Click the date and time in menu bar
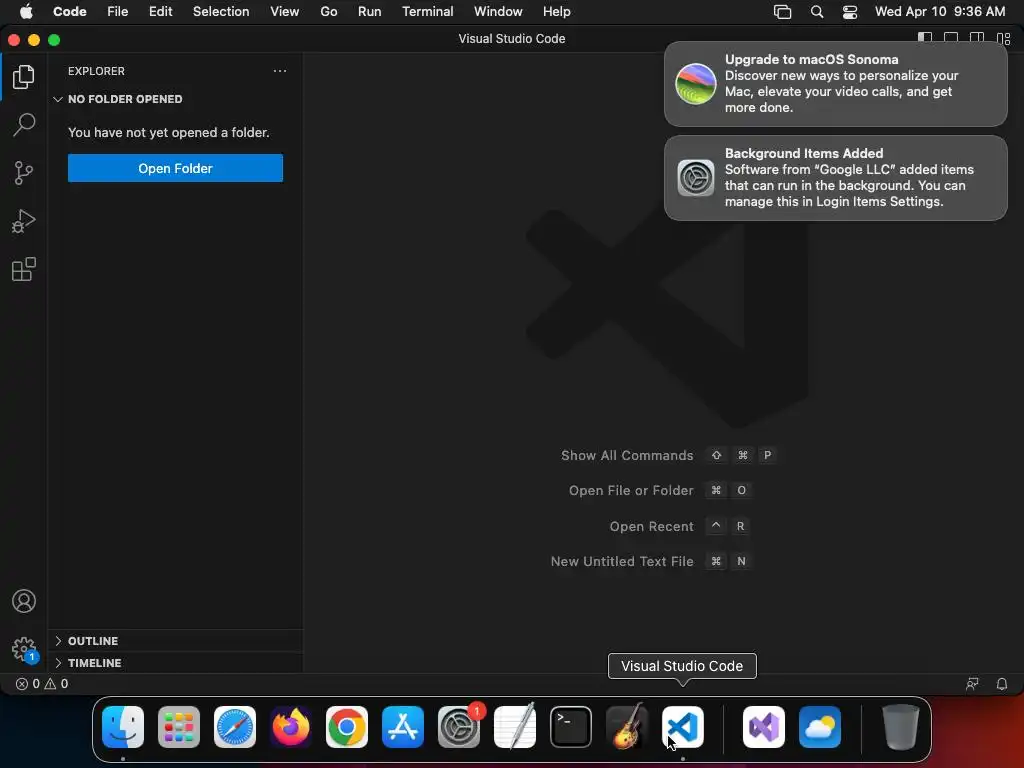 pyautogui.click(x=940, y=12)
